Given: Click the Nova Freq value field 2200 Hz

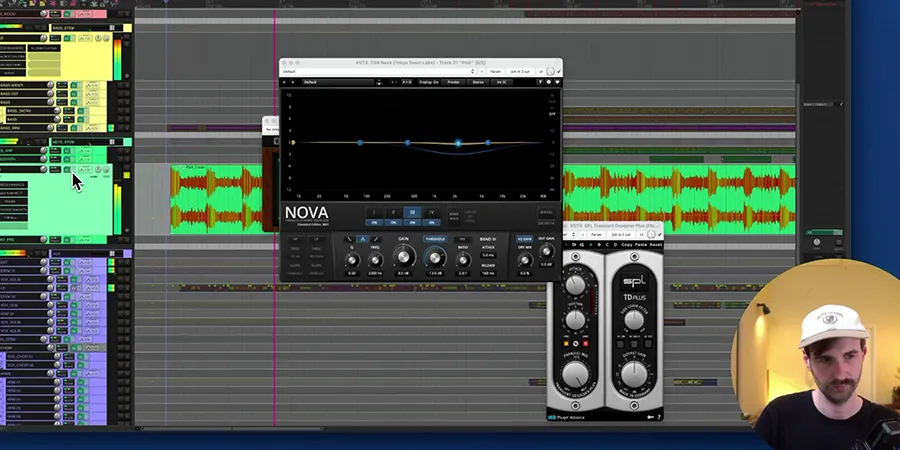Looking at the screenshot, I should coord(375,273).
